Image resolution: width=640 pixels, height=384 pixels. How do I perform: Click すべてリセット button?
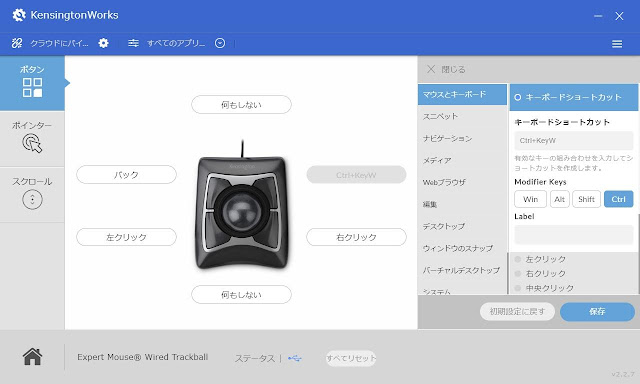click(x=351, y=358)
